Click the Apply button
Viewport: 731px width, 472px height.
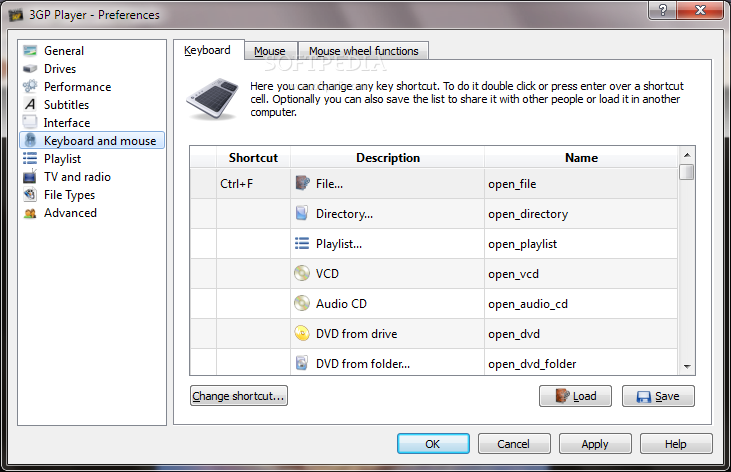click(x=595, y=444)
